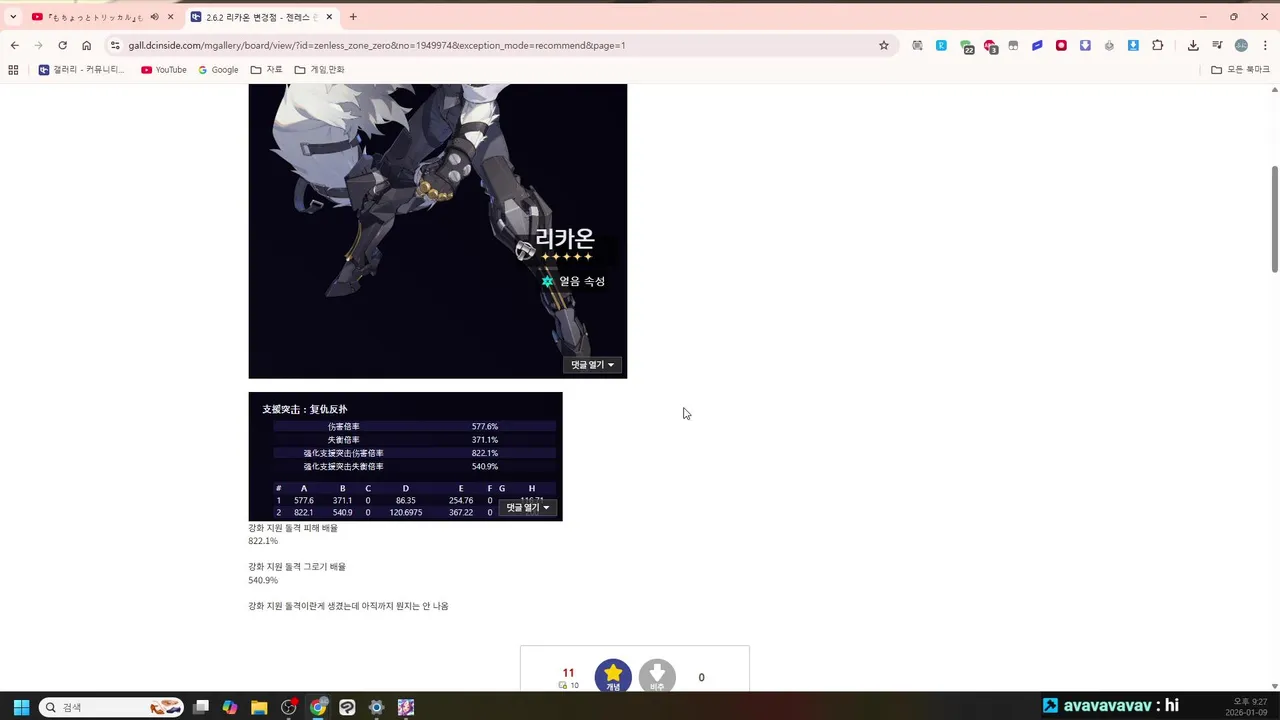
Task: Upvote the post with the 개념 star button
Action: click(x=613, y=676)
